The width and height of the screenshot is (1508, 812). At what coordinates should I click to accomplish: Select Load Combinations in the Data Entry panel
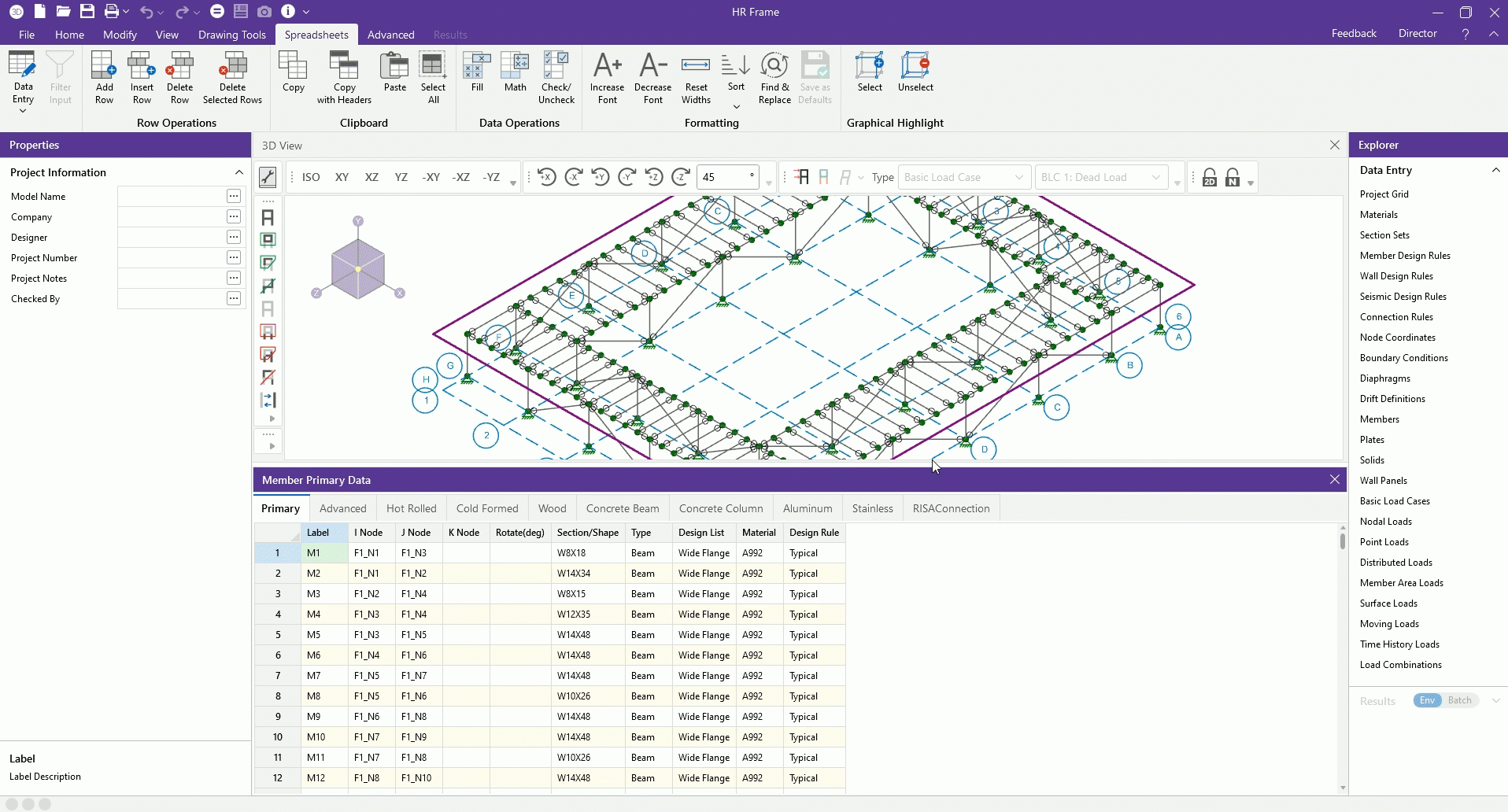(1401, 664)
